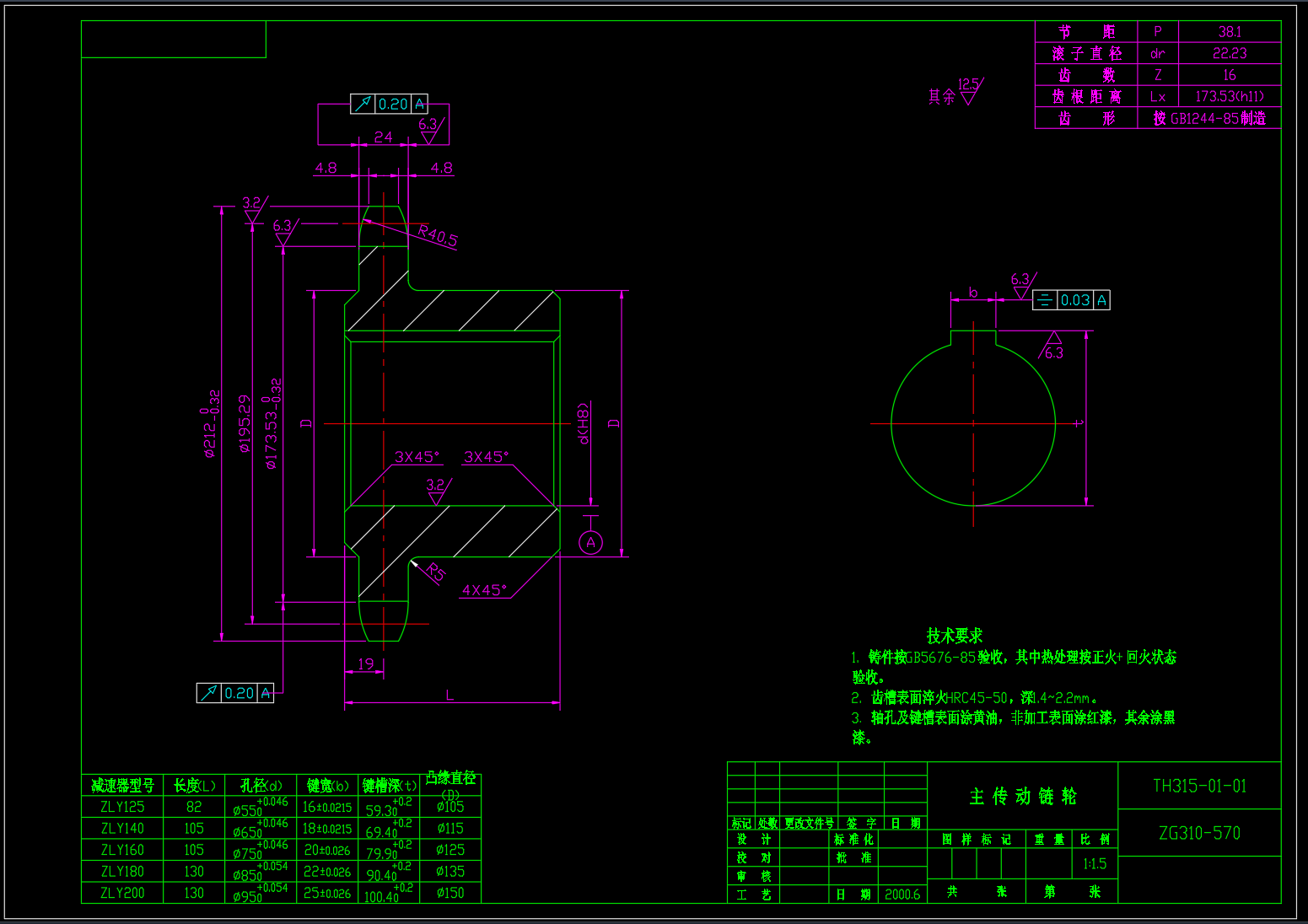This screenshot has width=1308, height=924.
Task: Select the 4X45° chamfer dimension
Action: click(x=484, y=590)
